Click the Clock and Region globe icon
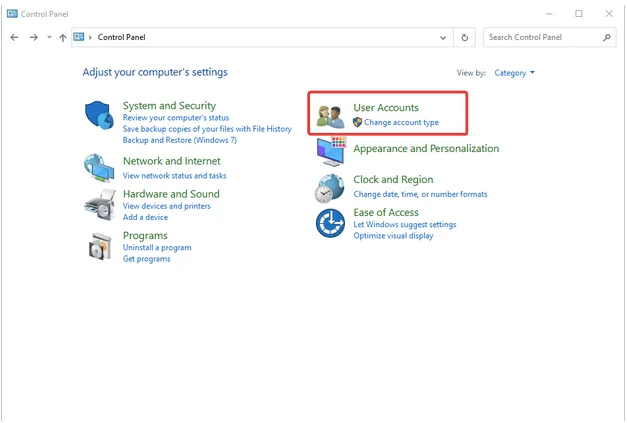Viewport: 627px width, 423px height. [x=329, y=188]
